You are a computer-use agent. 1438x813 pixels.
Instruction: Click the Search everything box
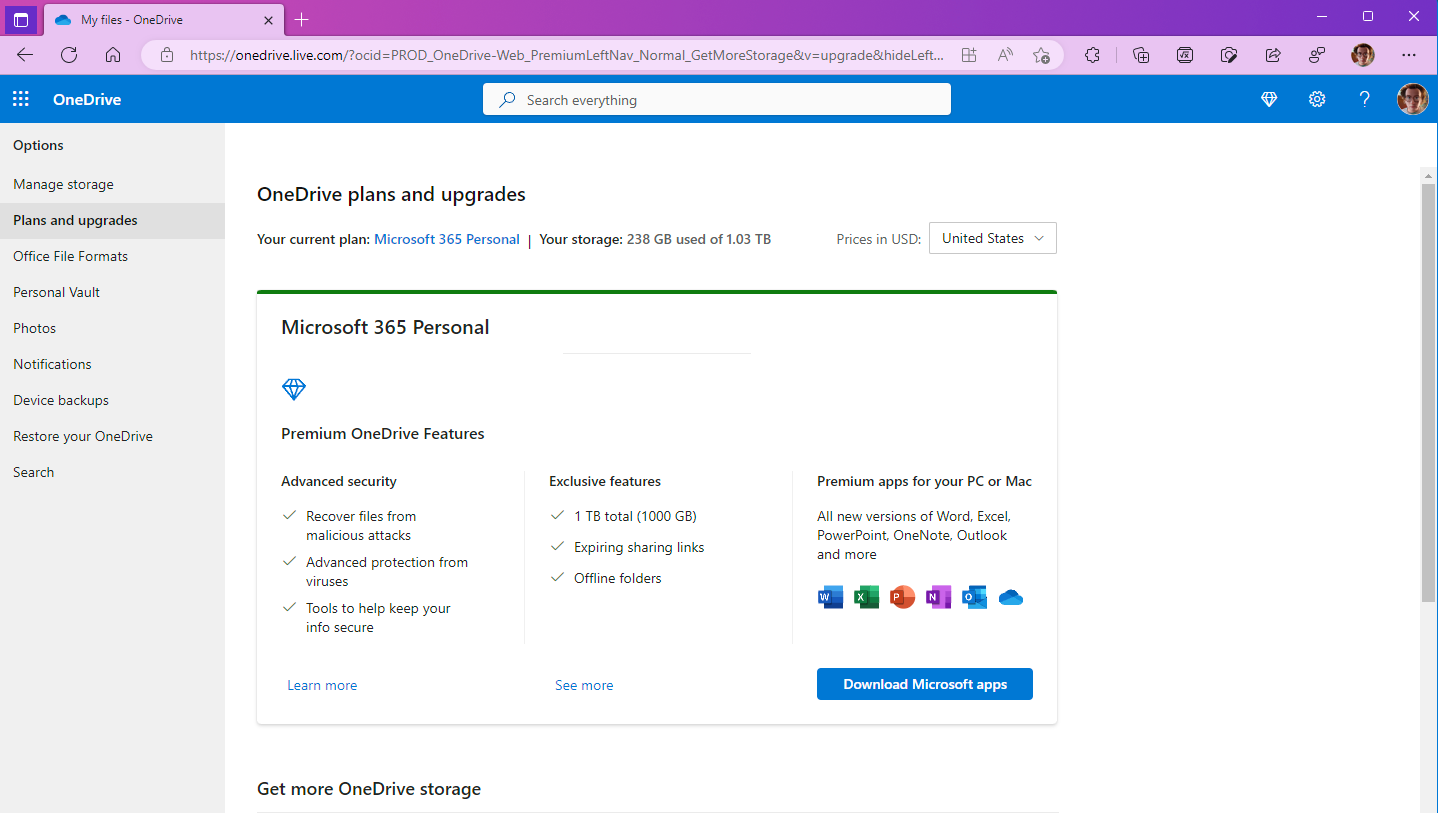717,99
